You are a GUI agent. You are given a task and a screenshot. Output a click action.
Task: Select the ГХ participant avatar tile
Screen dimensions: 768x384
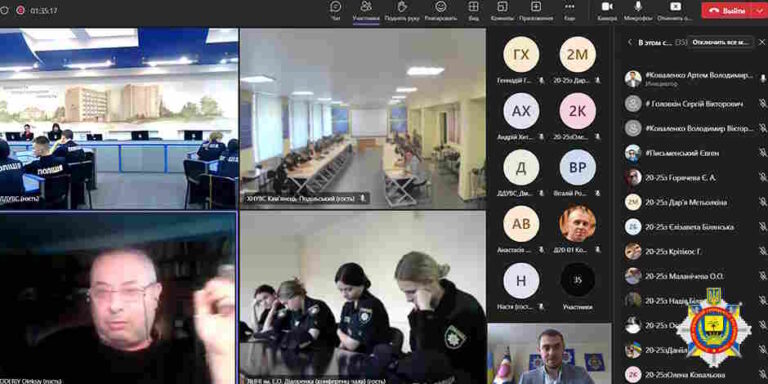click(x=521, y=54)
